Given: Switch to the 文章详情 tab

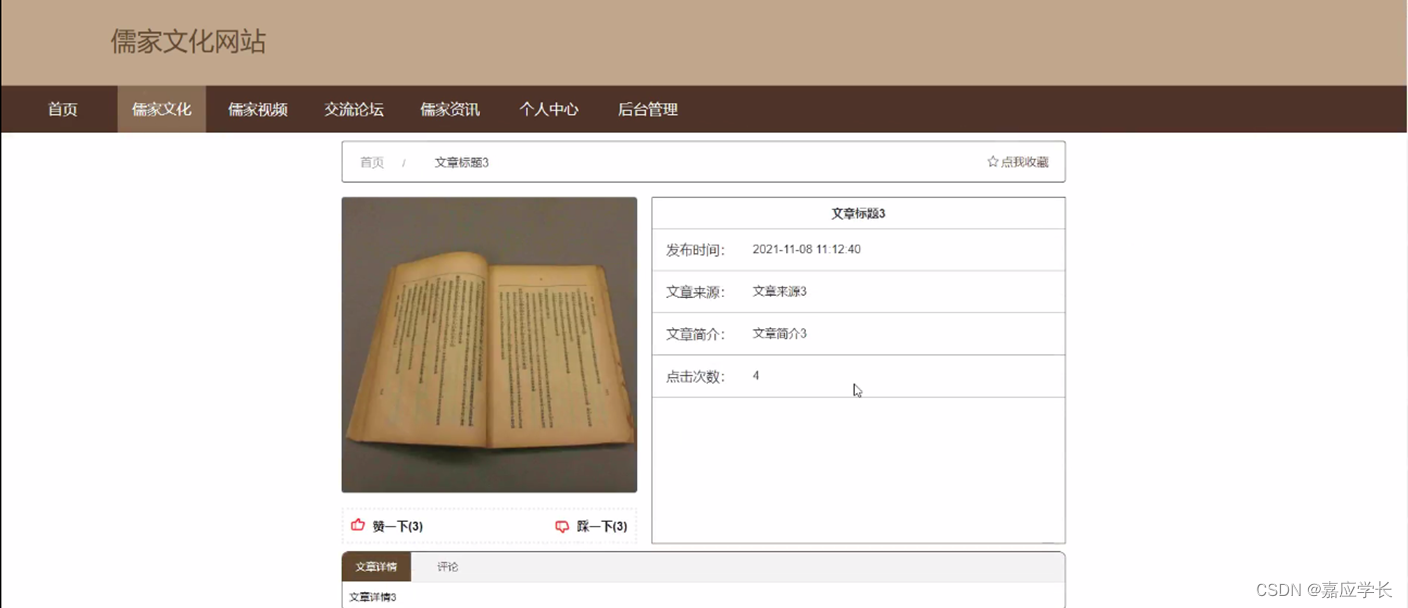Looking at the screenshot, I should (x=376, y=567).
